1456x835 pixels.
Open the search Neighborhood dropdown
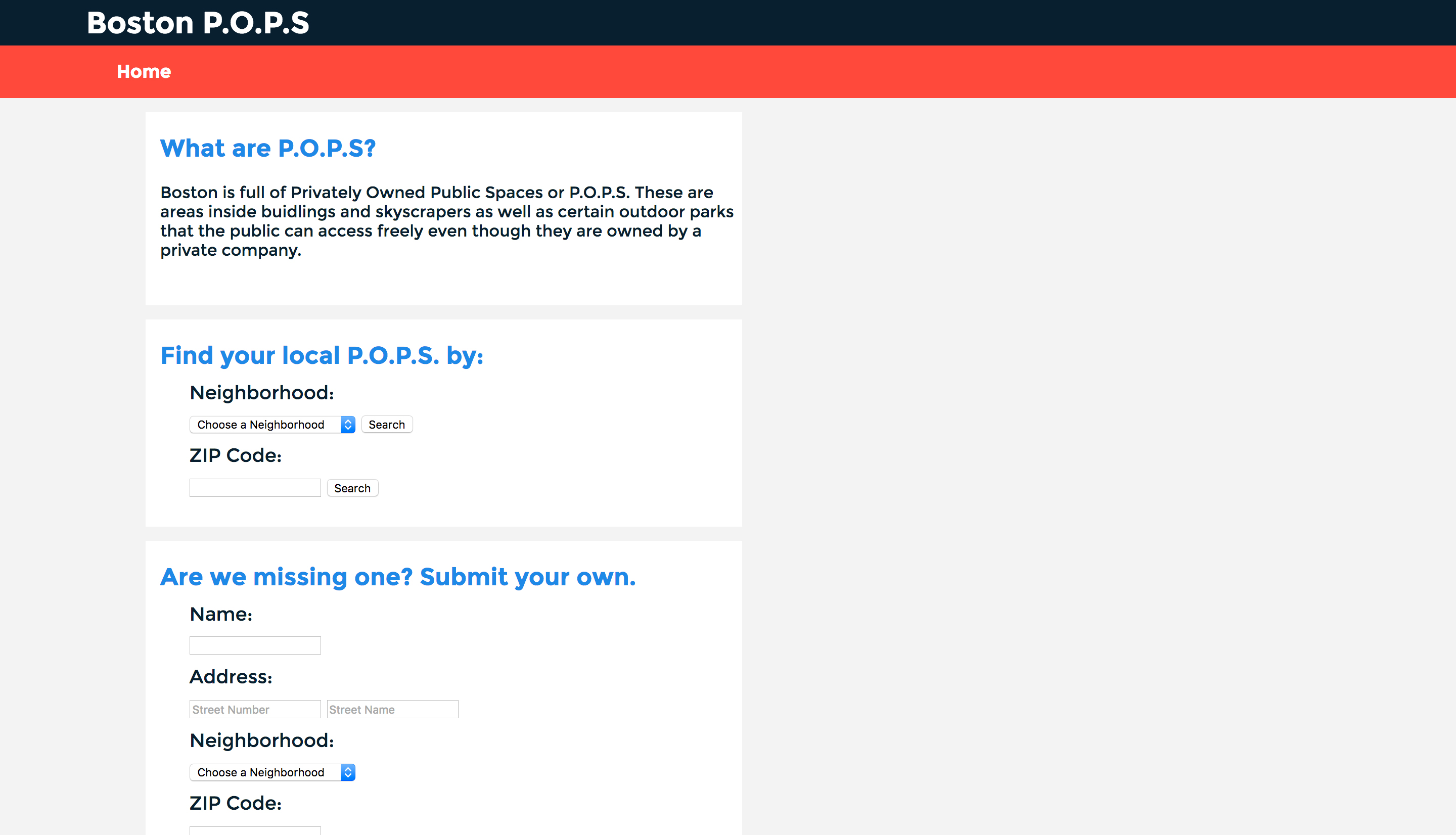click(272, 425)
